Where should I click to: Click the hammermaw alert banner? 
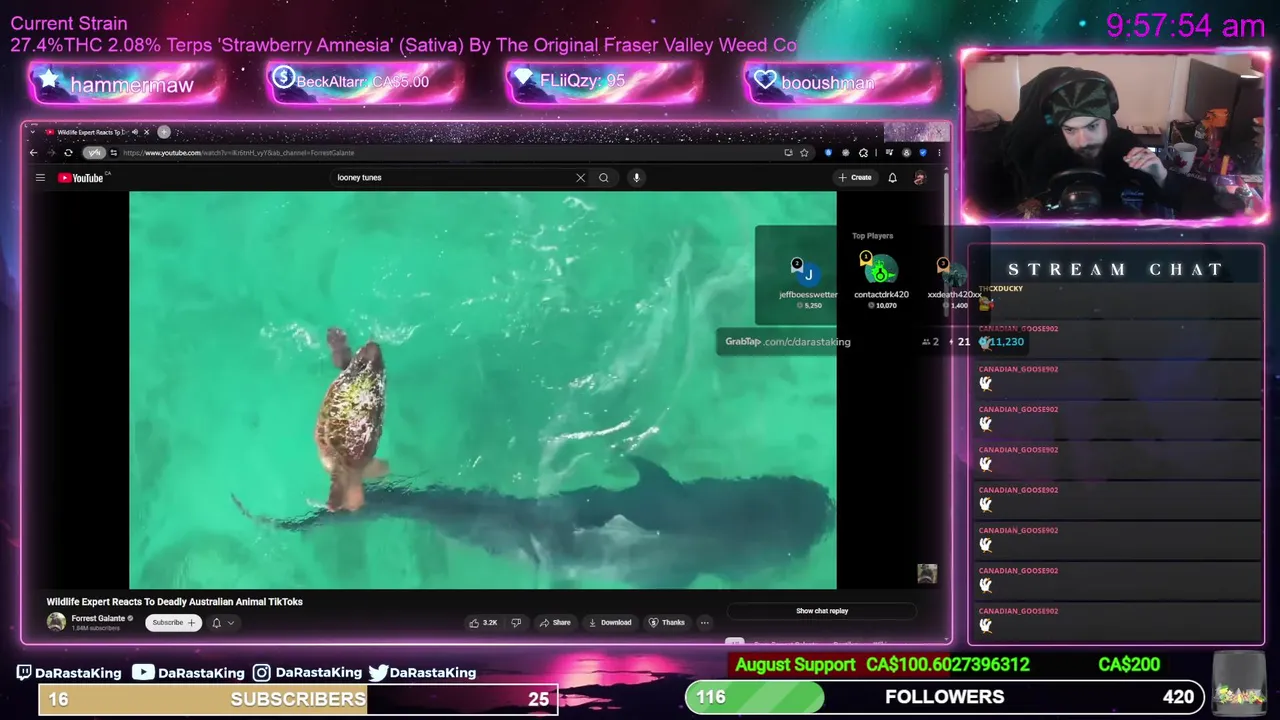tap(125, 84)
